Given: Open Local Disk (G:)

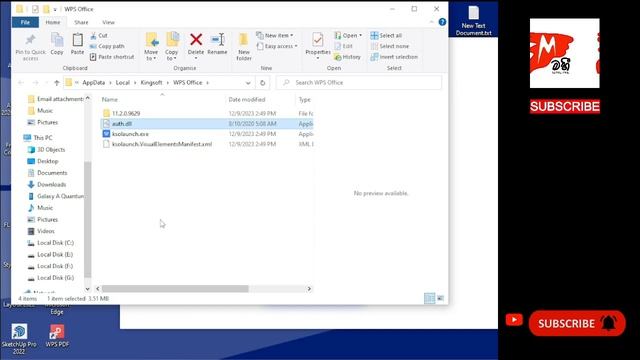Looking at the screenshot, I should click(x=55, y=278).
